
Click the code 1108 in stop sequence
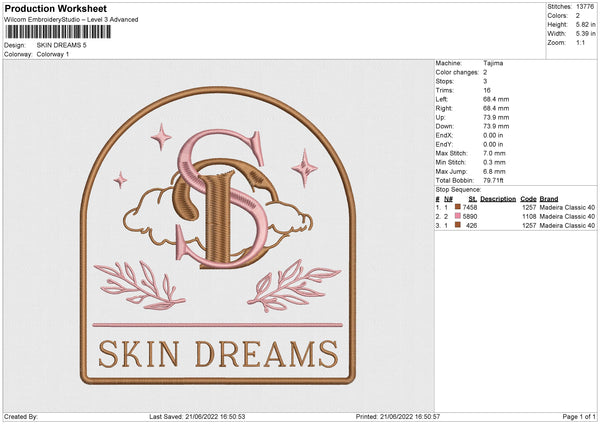pos(529,216)
